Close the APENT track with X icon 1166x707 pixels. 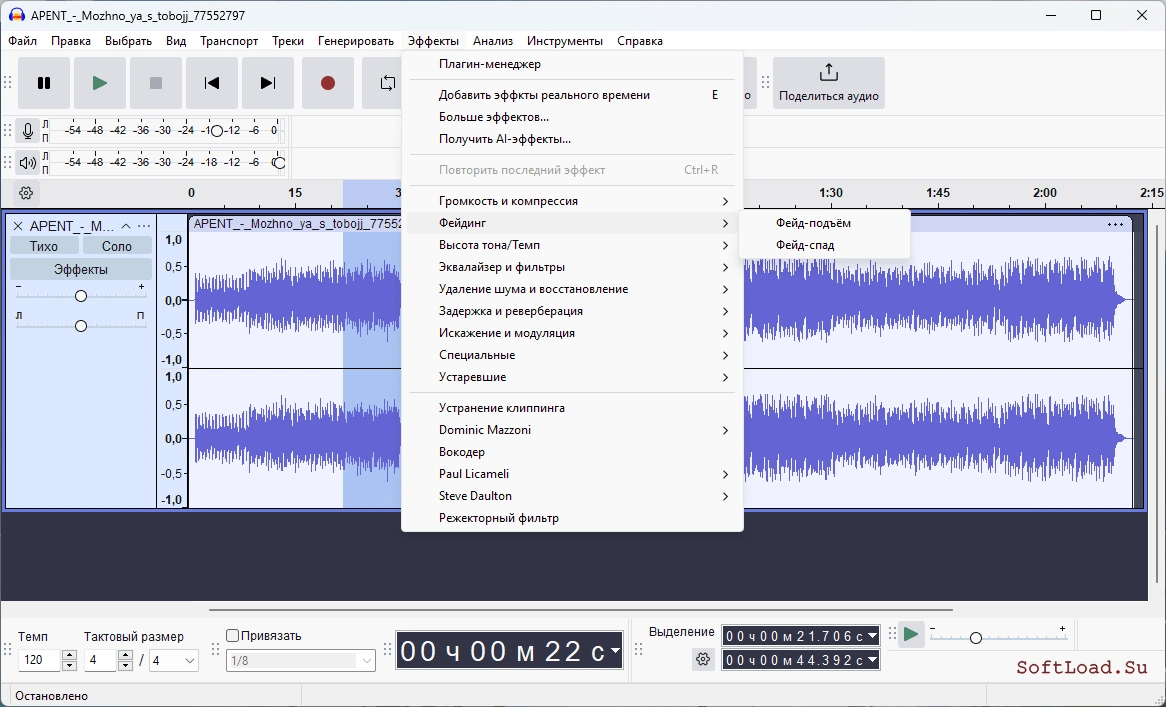click(x=18, y=226)
